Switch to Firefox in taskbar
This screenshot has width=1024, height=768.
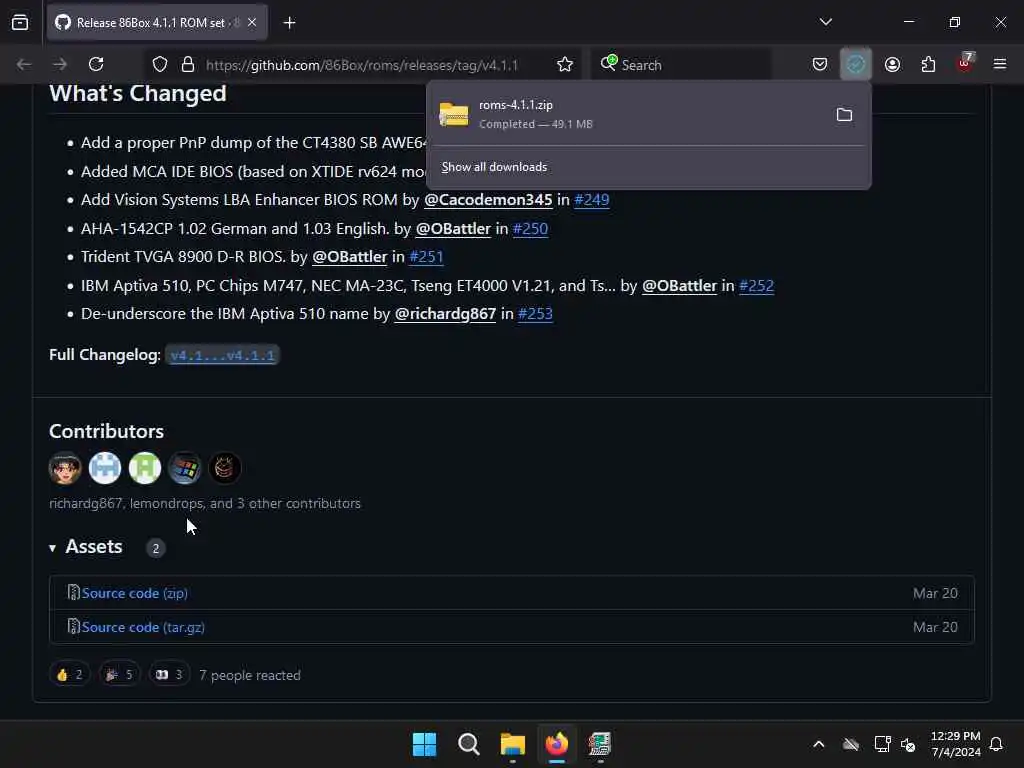[x=556, y=744]
